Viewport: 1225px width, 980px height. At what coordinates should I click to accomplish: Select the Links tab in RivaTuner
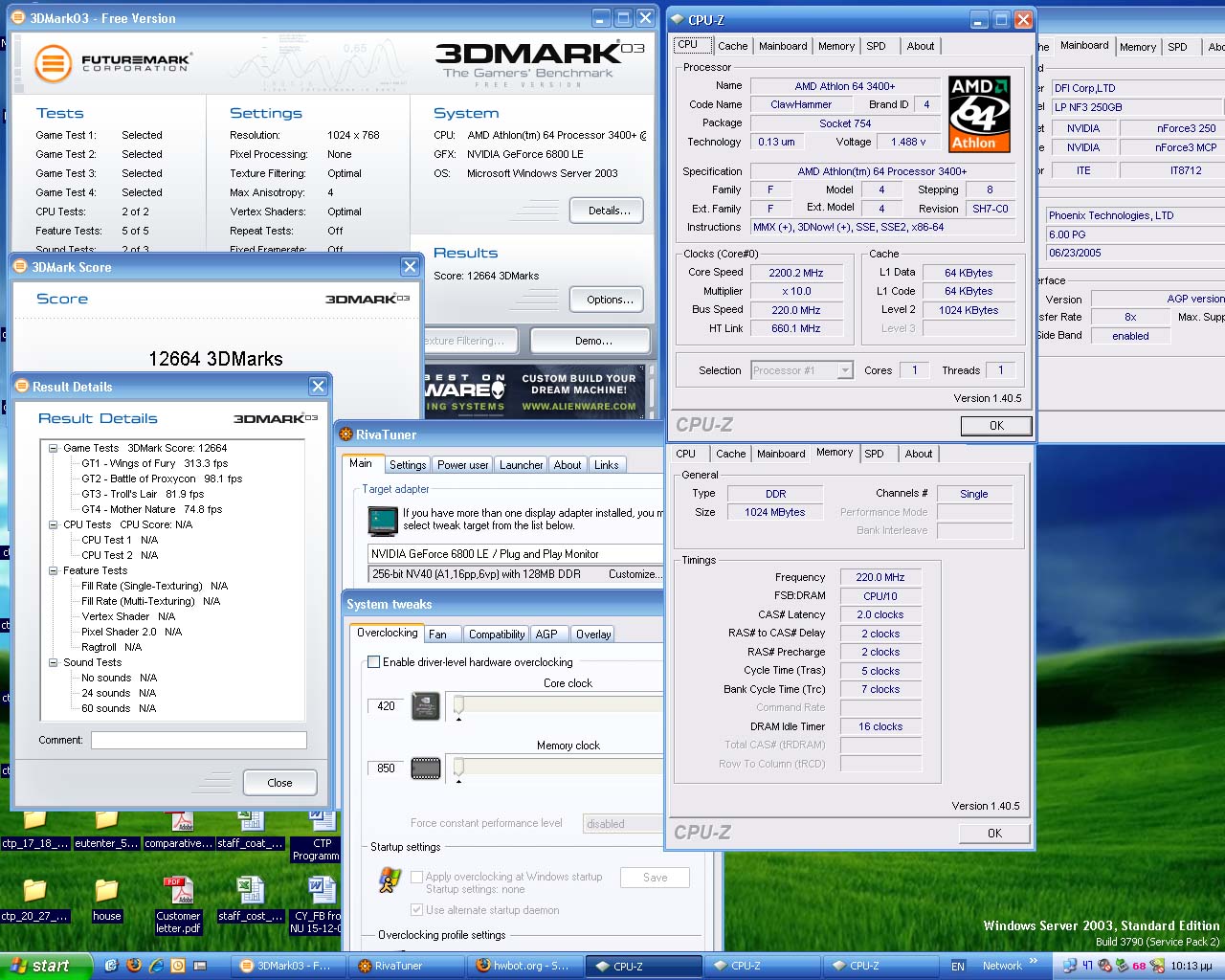click(606, 465)
